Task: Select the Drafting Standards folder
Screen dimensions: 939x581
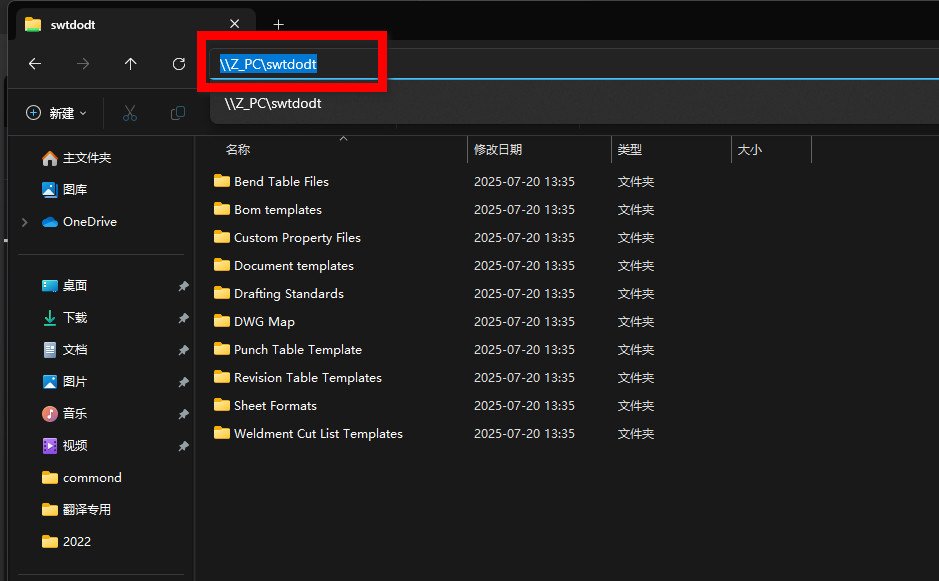Action: point(288,294)
